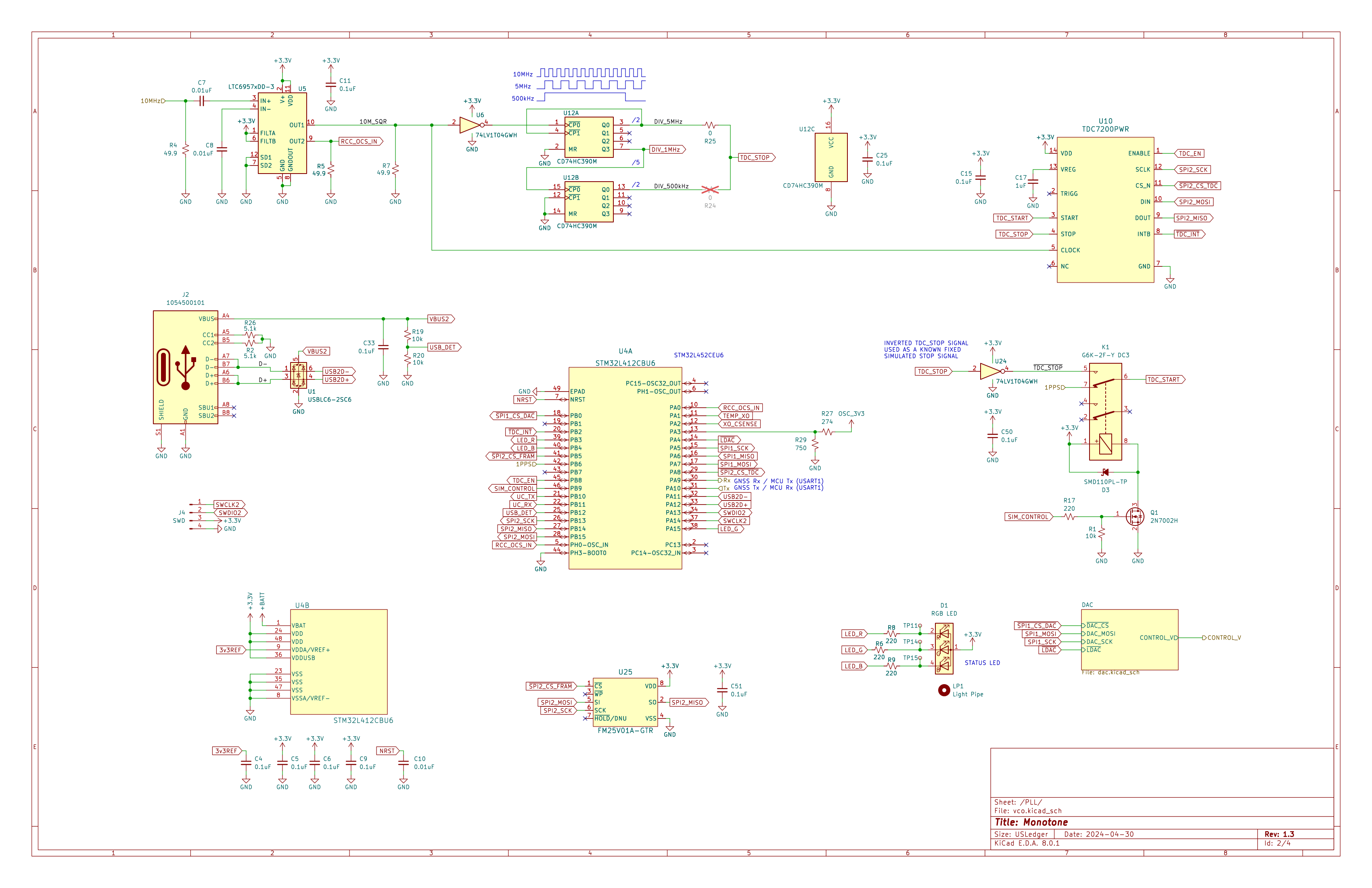Select the U5 LTC6957 chip body
This screenshot has height=888, width=1372.
pyautogui.click(x=282, y=133)
